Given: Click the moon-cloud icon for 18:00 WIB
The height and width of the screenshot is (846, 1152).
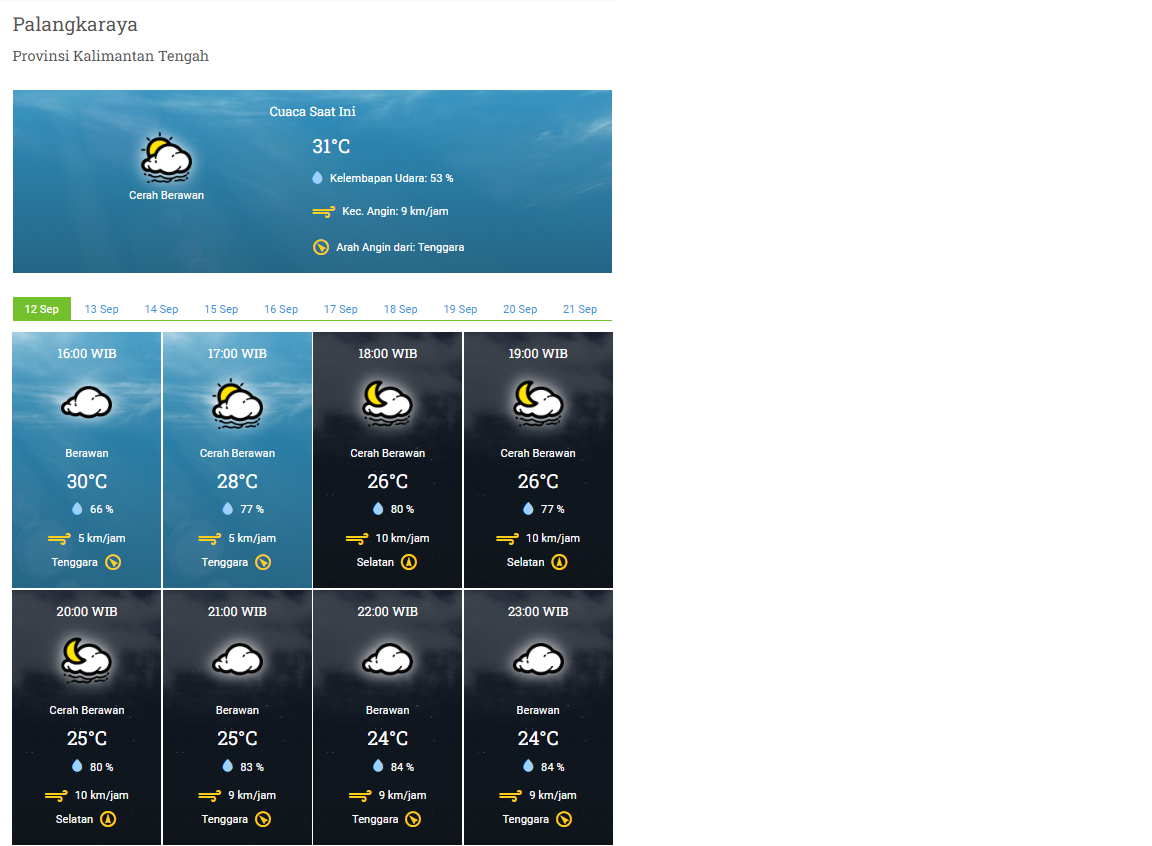Looking at the screenshot, I should coord(387,403).
